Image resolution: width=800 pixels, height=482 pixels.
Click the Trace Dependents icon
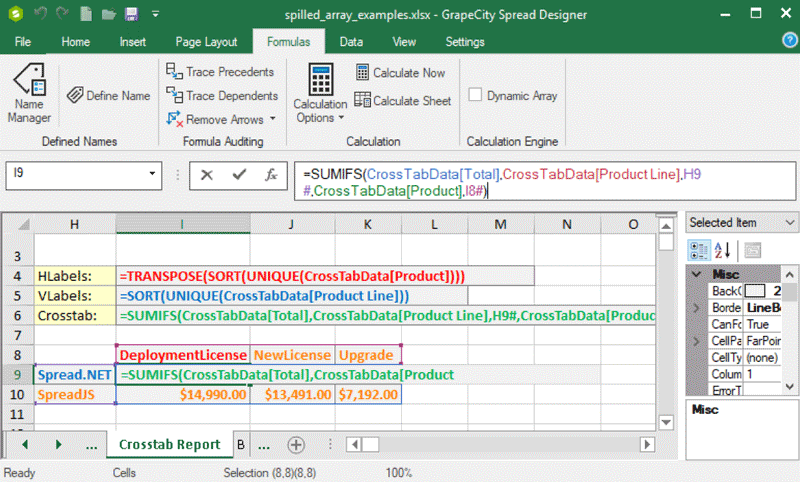point(172,96)
